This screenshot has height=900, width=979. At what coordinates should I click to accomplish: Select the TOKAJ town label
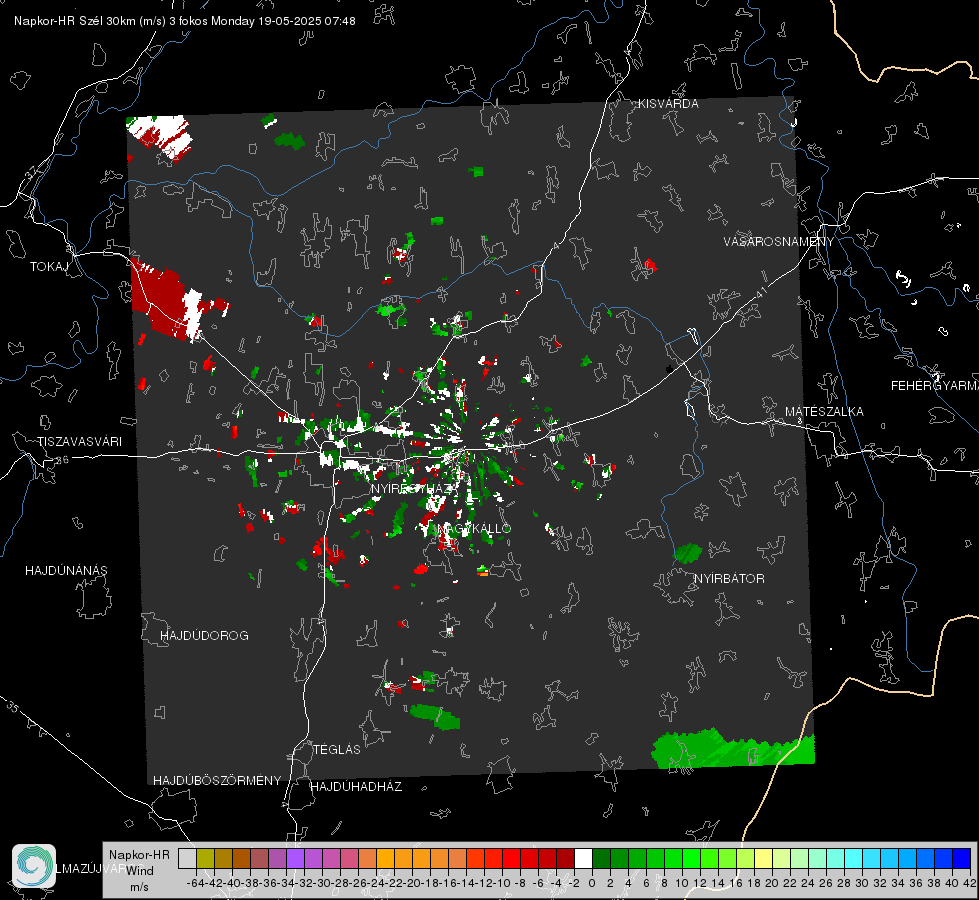pyautogui.click(x=49, y=267)
